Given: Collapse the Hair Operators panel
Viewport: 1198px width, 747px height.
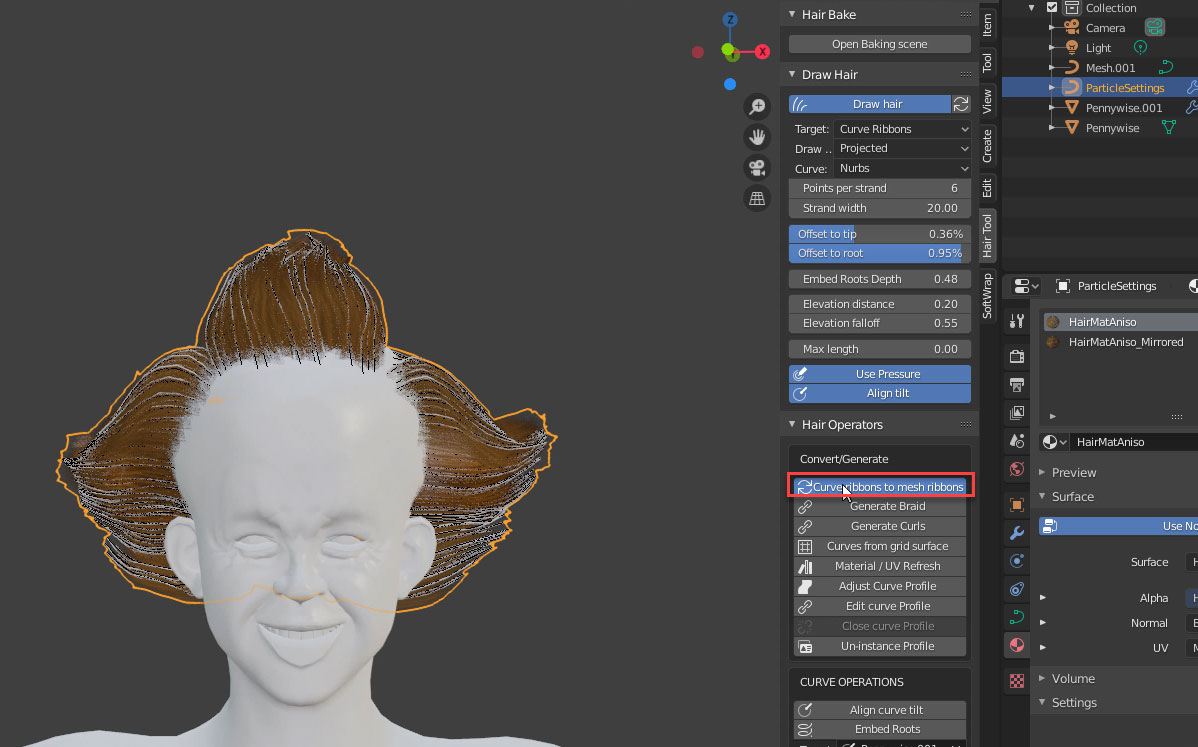Looking at the screenshot, I should [x=792, y=424].
